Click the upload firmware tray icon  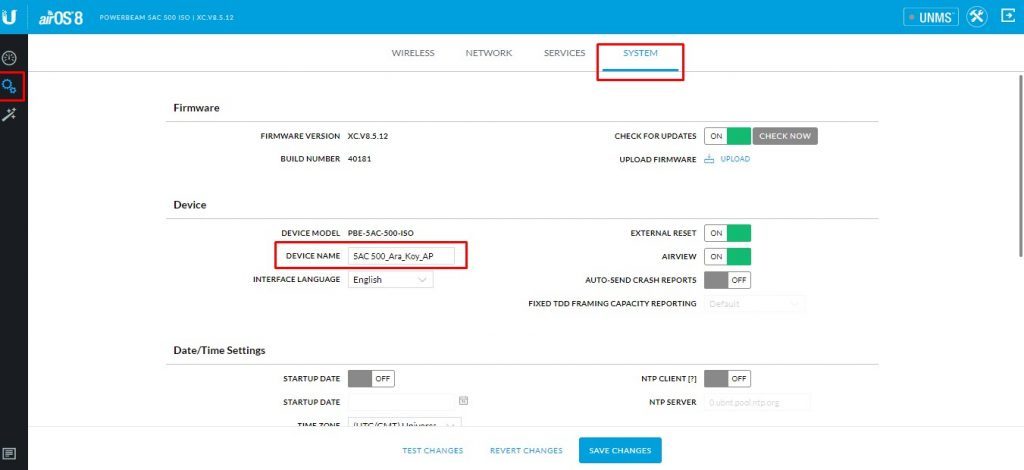709,159
